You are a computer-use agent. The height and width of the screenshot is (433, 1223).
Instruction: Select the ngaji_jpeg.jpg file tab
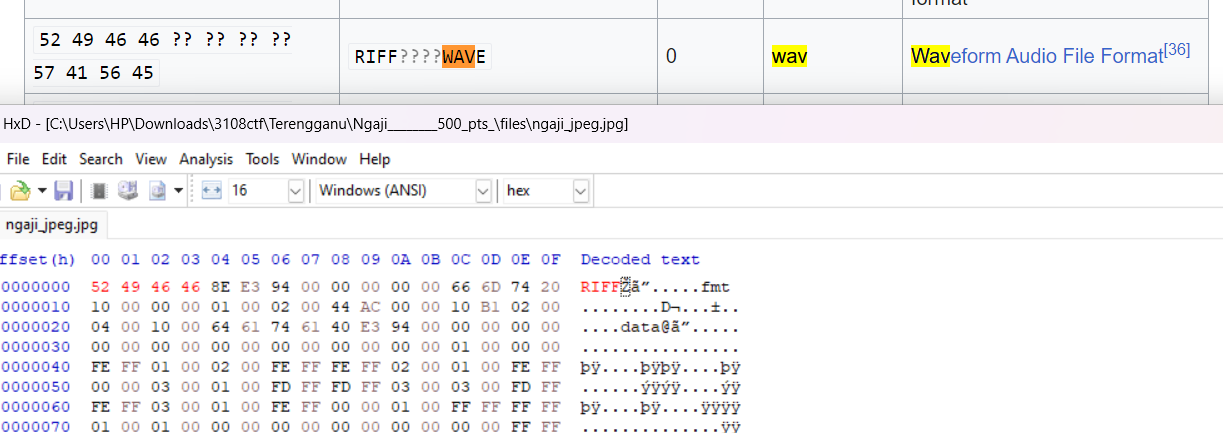click(x=54, y=225)
